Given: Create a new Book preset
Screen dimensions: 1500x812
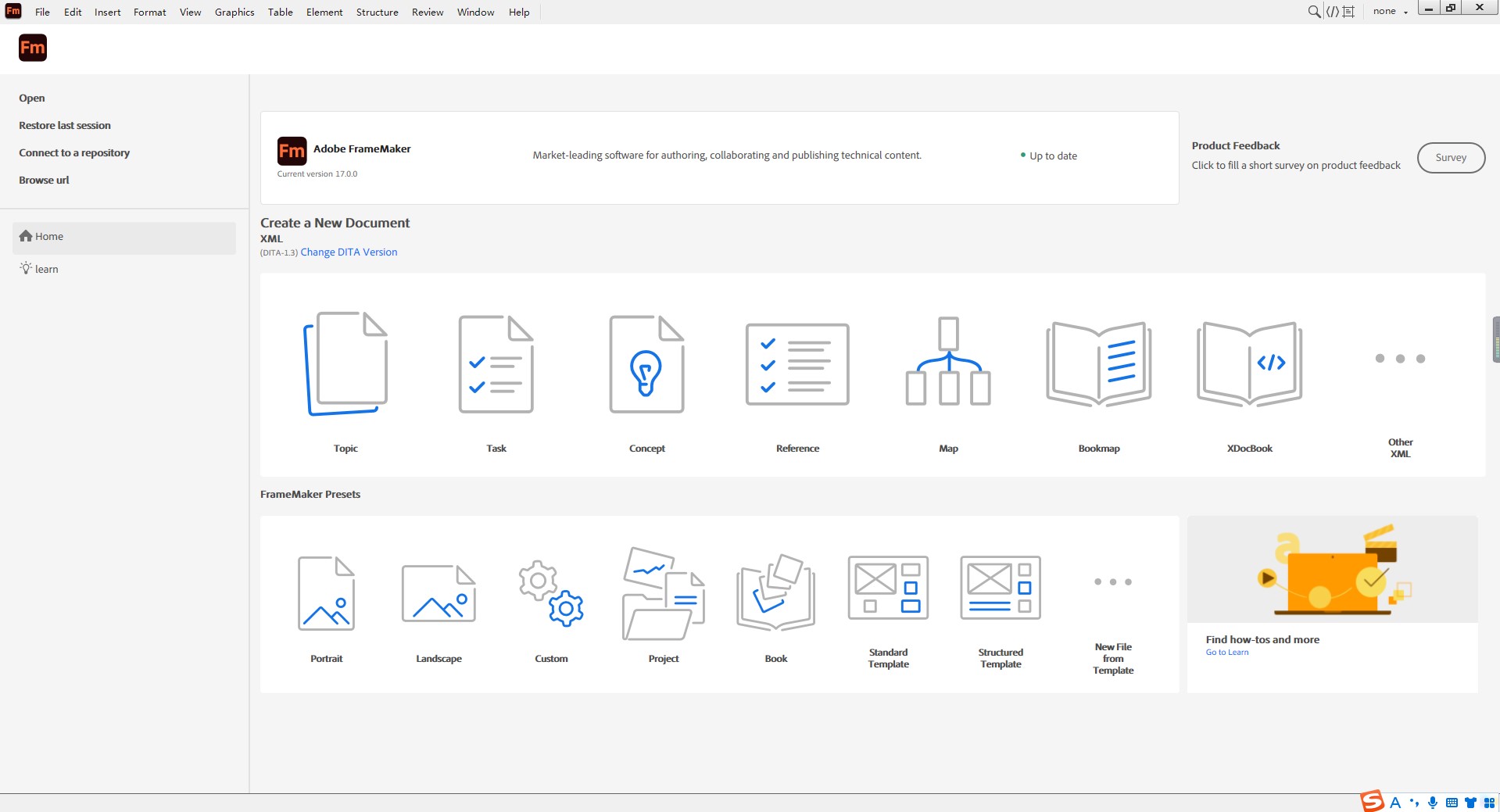Looking at the screenshot, I should pyautogui.click(x=775, y=593).
